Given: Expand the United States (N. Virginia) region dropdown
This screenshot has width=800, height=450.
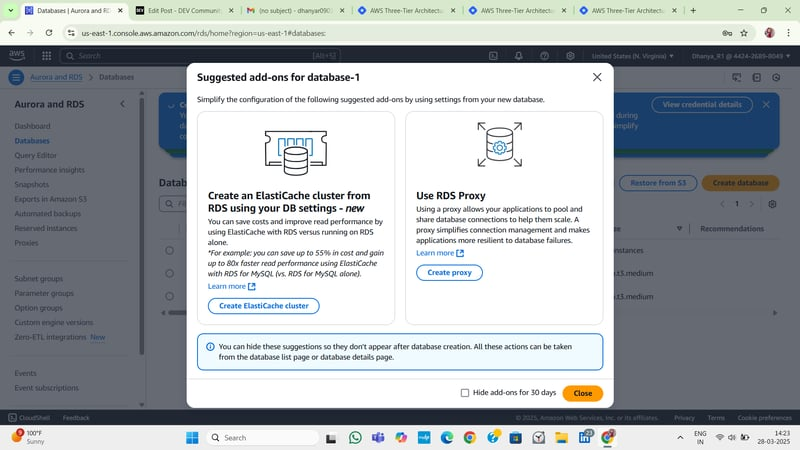Looking at the screenshot, I should (633, 56).
